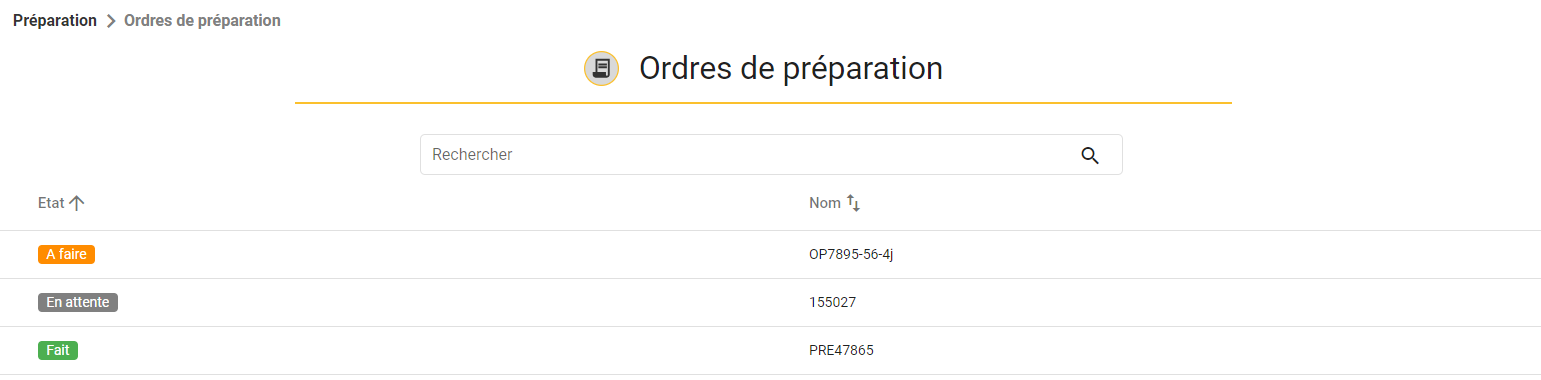Click the breadcrumb chevron separator

[x=111, y=21]
